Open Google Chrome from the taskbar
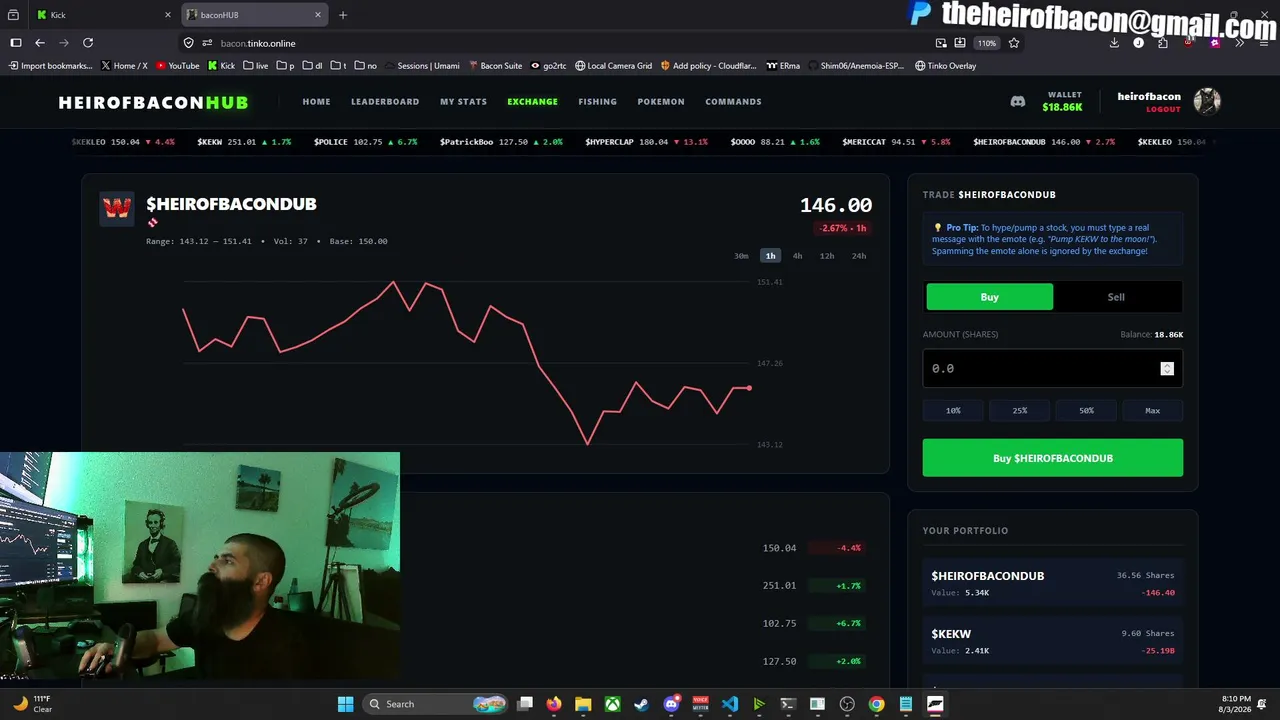The image size is (1280, 720). [876, 704]
